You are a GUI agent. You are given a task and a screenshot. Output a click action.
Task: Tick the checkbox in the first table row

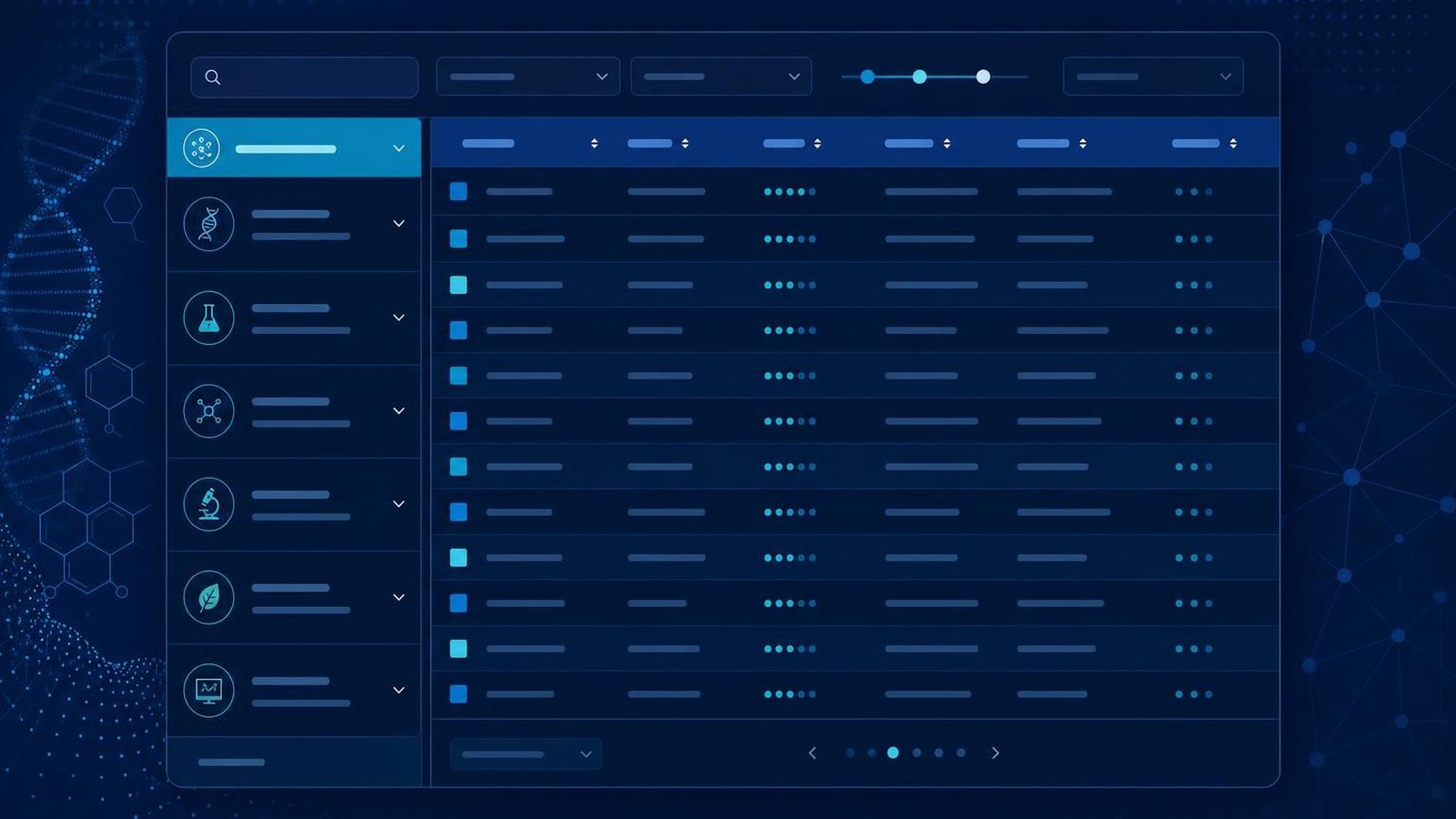coord(459,191)
